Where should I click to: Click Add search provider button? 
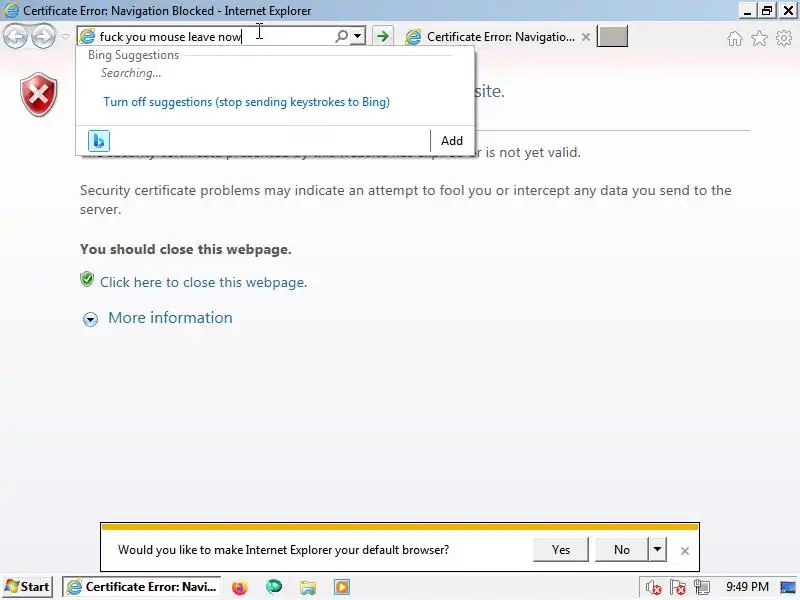[452, 141]
